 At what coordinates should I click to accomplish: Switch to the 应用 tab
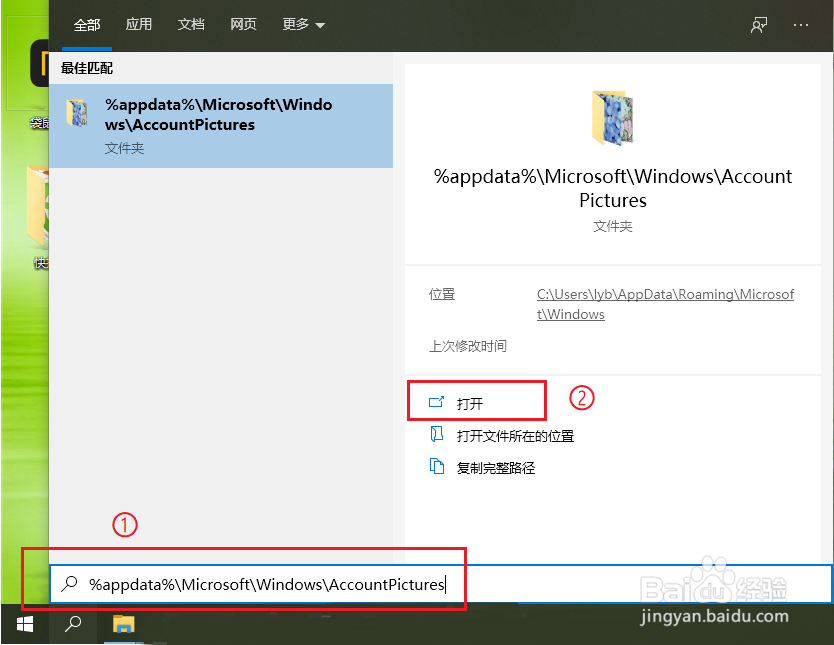coord(139,24)
